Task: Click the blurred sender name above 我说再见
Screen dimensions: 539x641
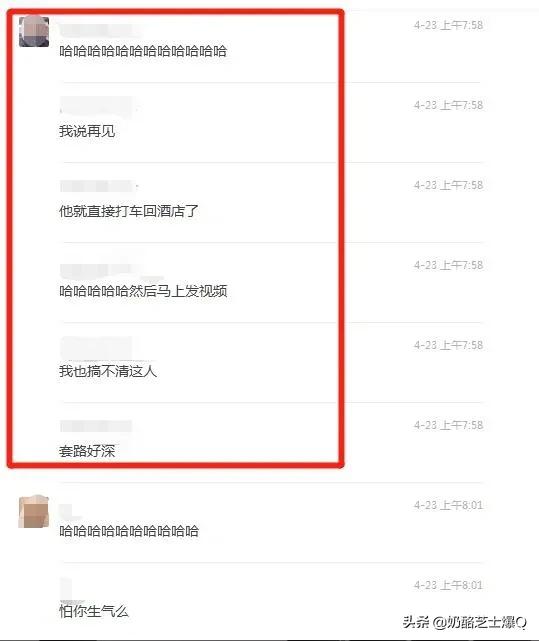Action: 98,106
